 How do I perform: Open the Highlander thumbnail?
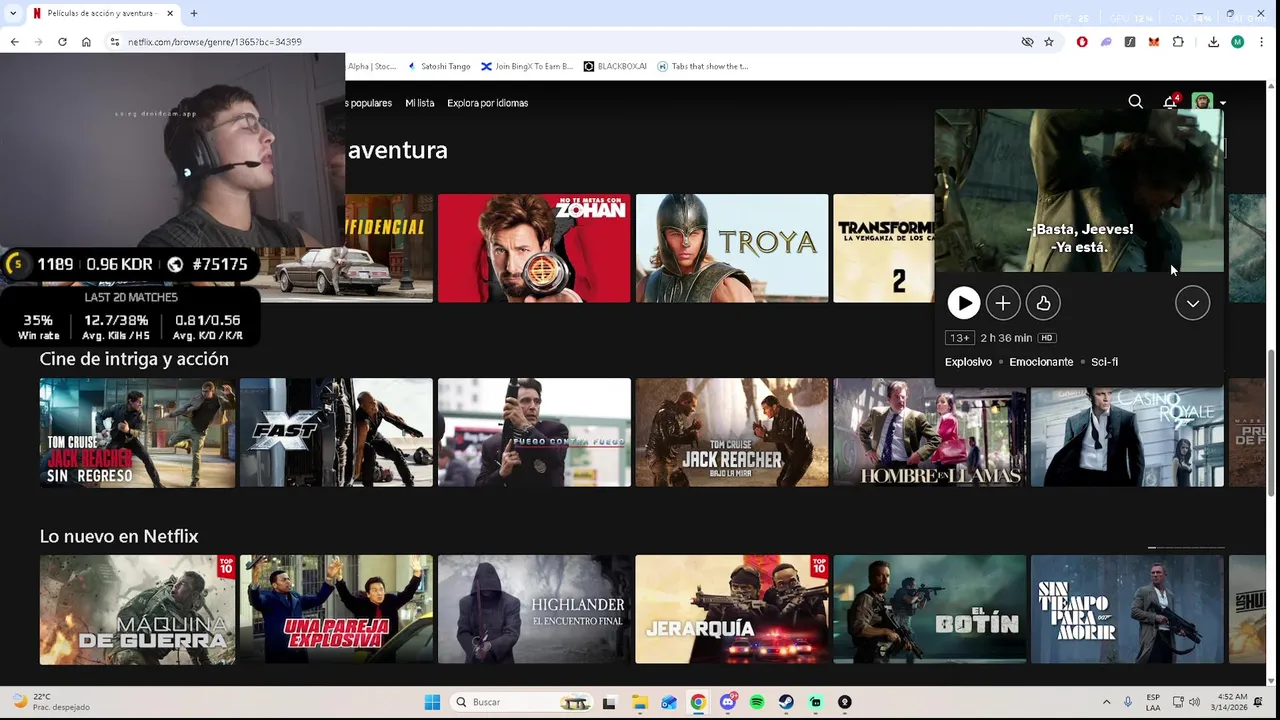[534, 610]
